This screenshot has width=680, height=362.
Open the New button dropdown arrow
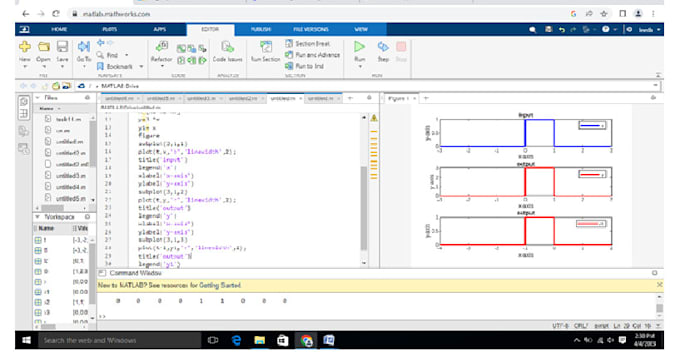click(25, 67)
